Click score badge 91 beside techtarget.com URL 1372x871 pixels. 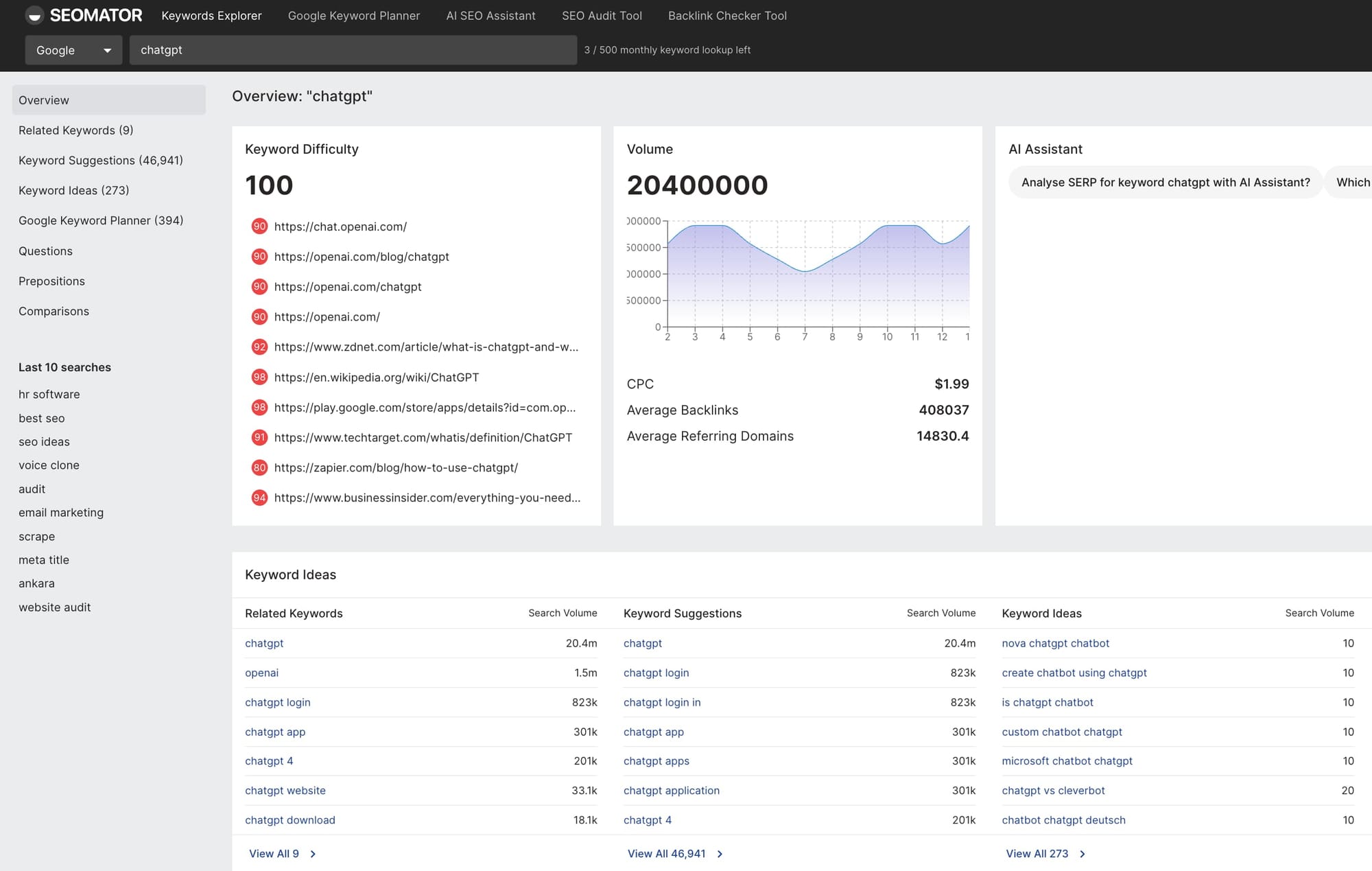[x=259, y=438]
